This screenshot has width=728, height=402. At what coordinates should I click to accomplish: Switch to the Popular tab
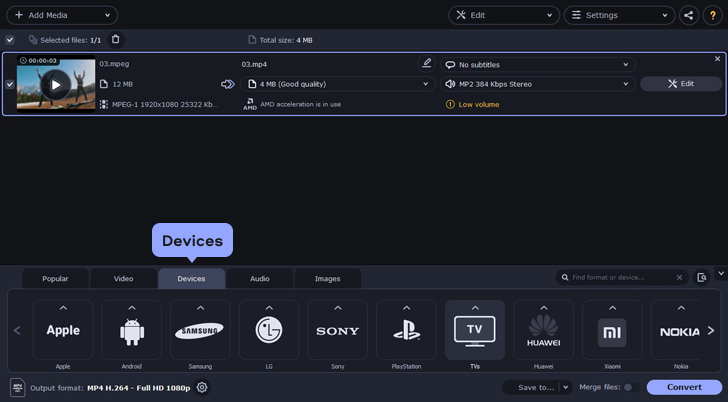click(x=55, y=279)
